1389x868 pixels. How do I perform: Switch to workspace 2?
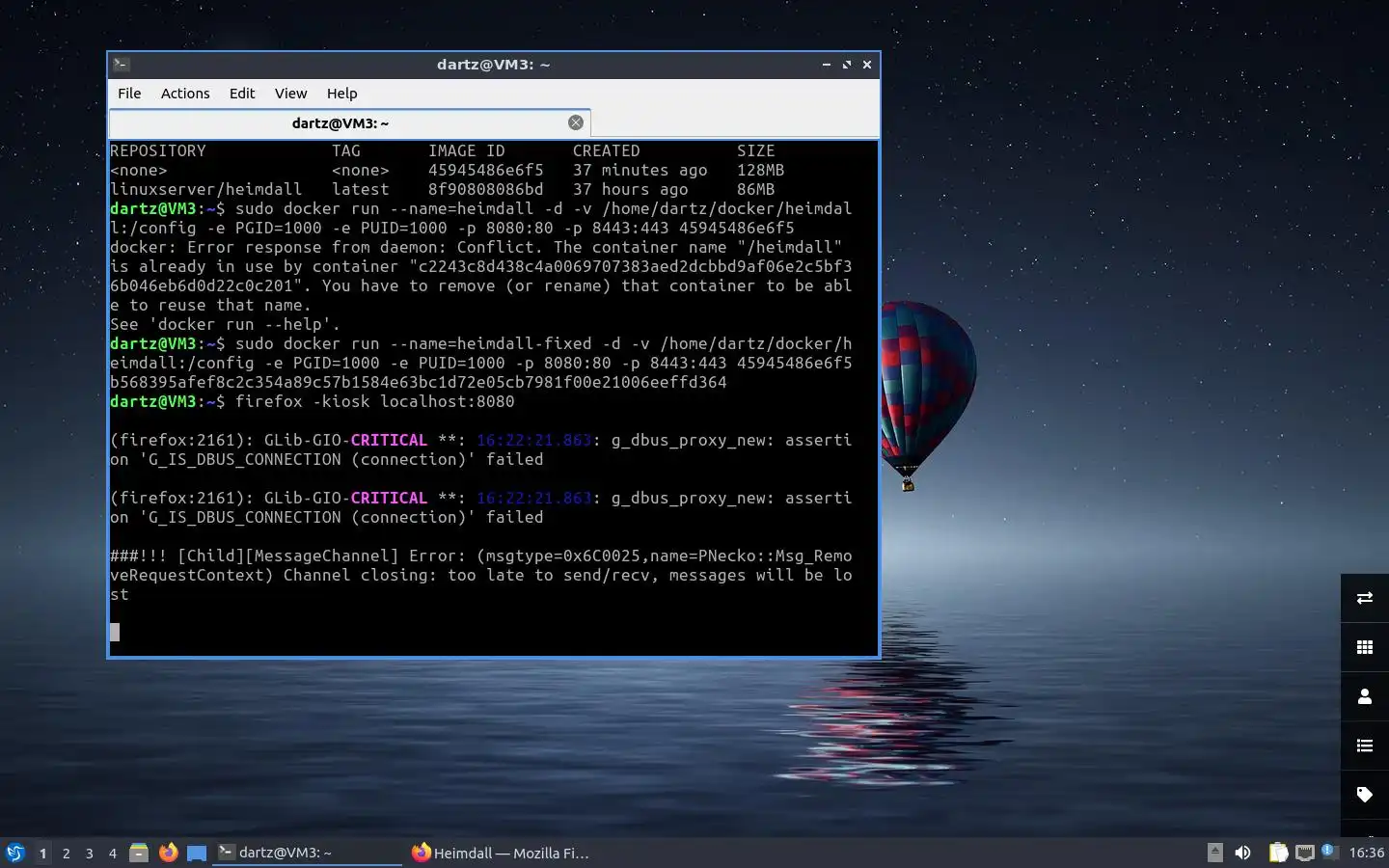[x=66, y=854]
